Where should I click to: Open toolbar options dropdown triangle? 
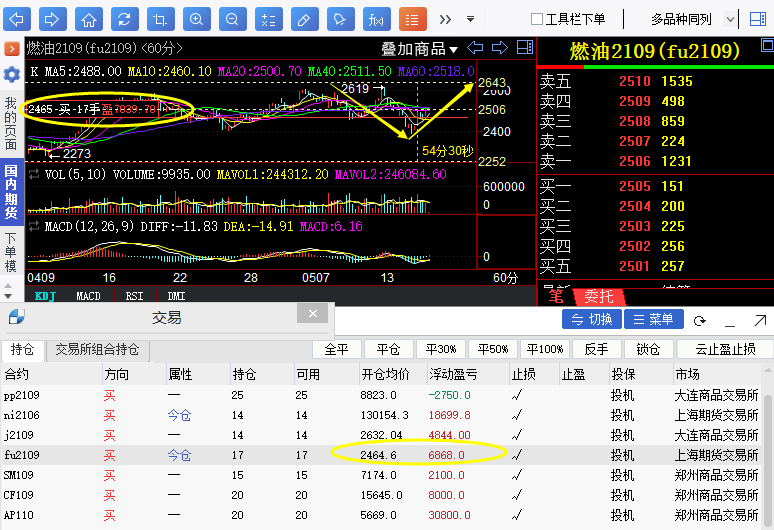pyautogui.click(x=470, y=19)
